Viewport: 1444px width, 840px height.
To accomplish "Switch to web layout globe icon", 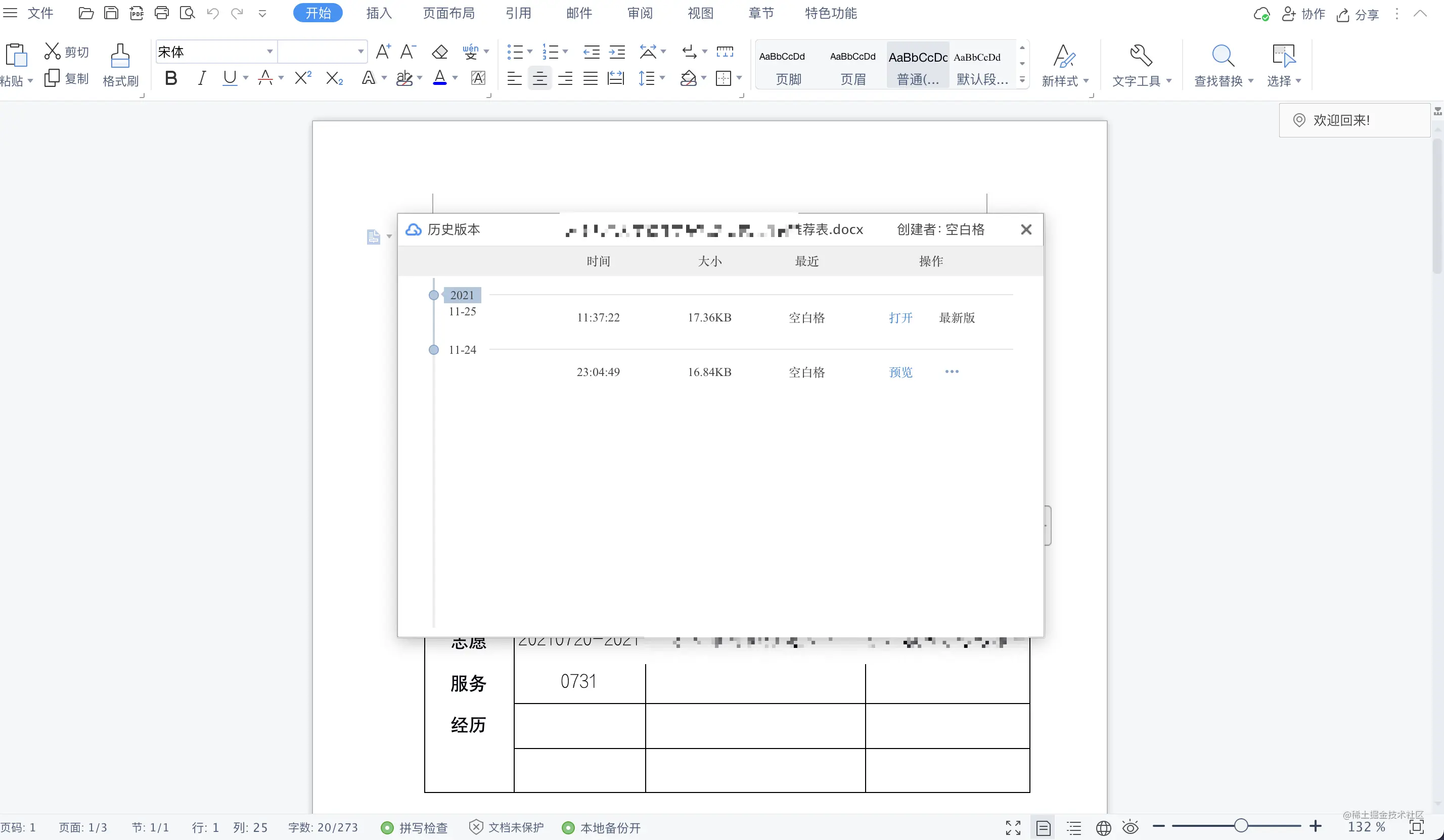I will click(x=1103, y=827).
